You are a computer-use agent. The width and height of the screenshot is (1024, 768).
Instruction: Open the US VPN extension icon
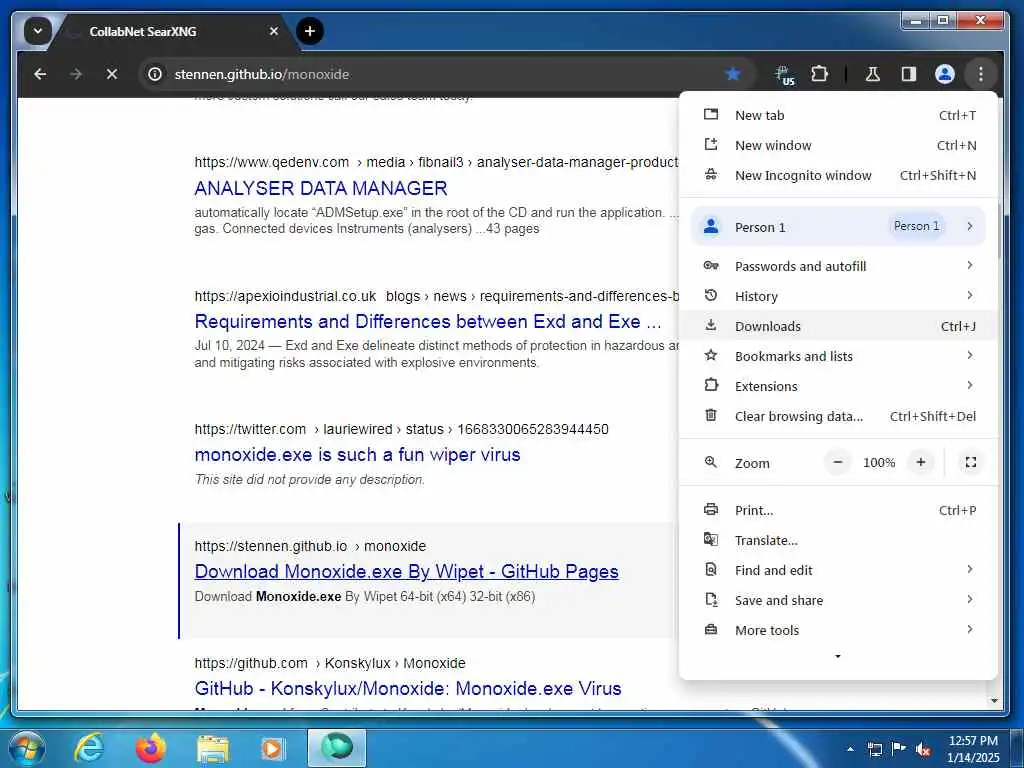784,74
